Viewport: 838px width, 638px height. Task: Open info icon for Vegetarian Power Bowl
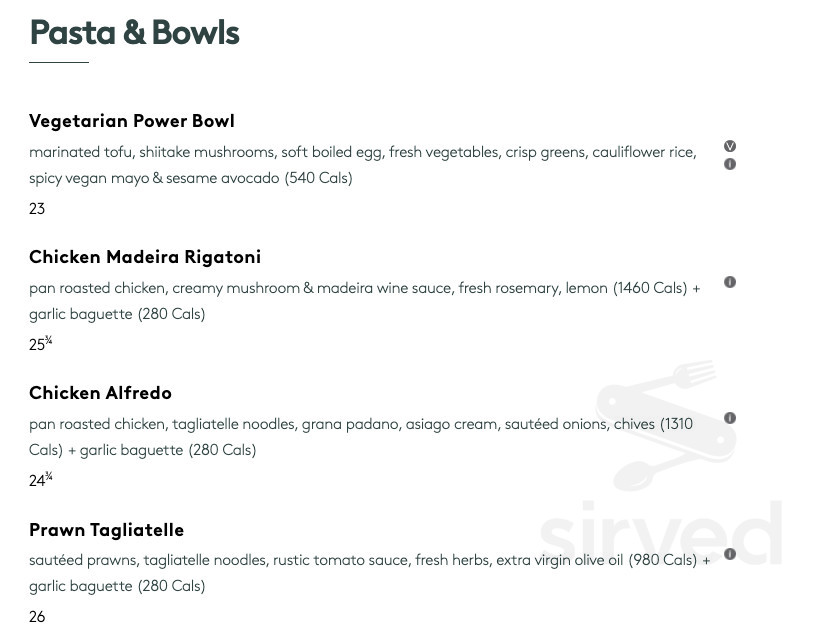(x=730, y=164)
